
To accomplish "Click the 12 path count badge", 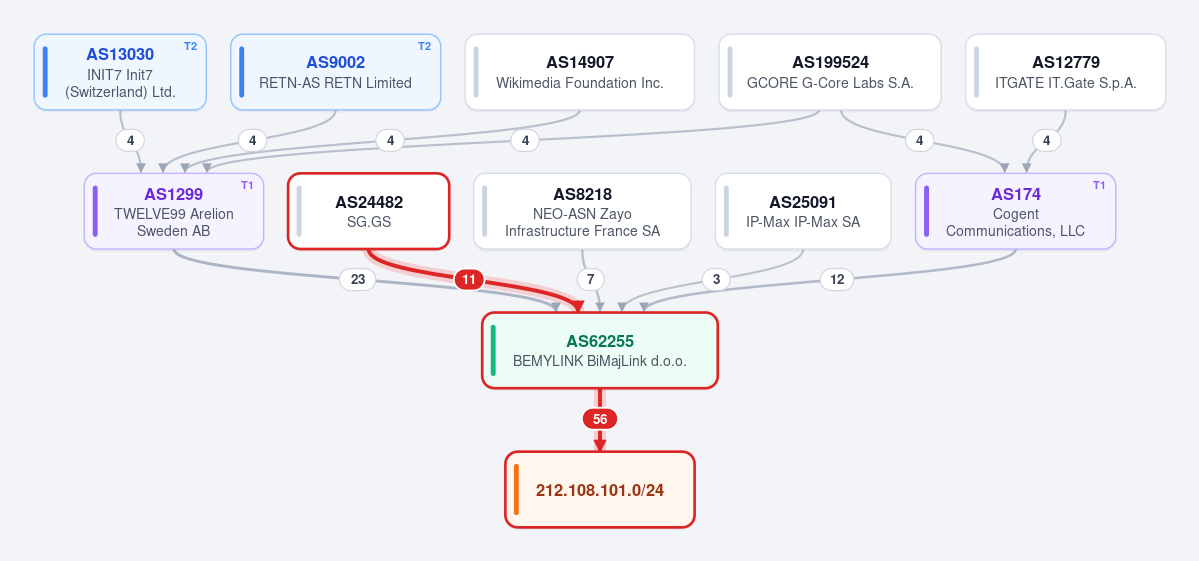I will tap(837, 280).
